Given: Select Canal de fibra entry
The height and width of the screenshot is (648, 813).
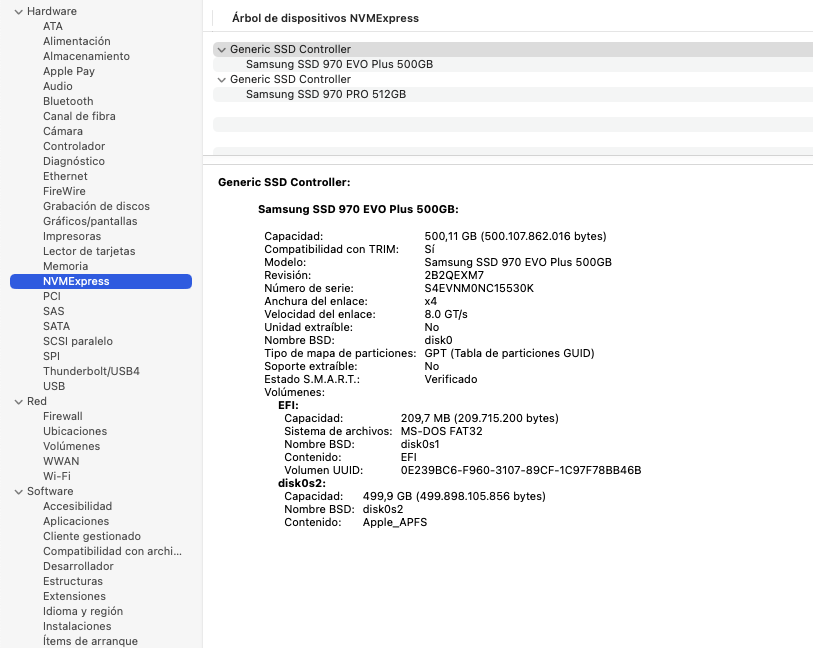Looking at the screenshot, I should [x=79, y=117].
